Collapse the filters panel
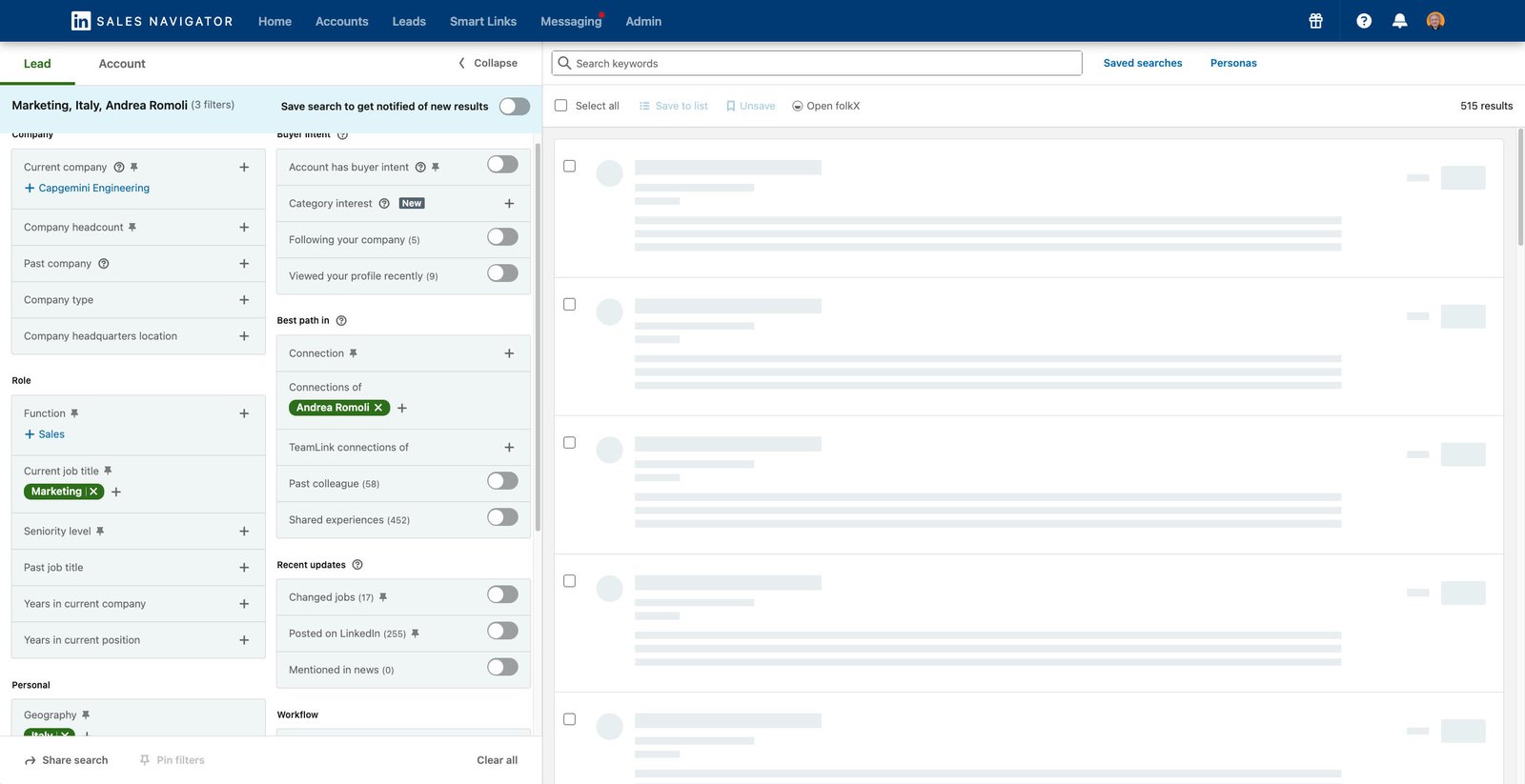 coord(488,63)
